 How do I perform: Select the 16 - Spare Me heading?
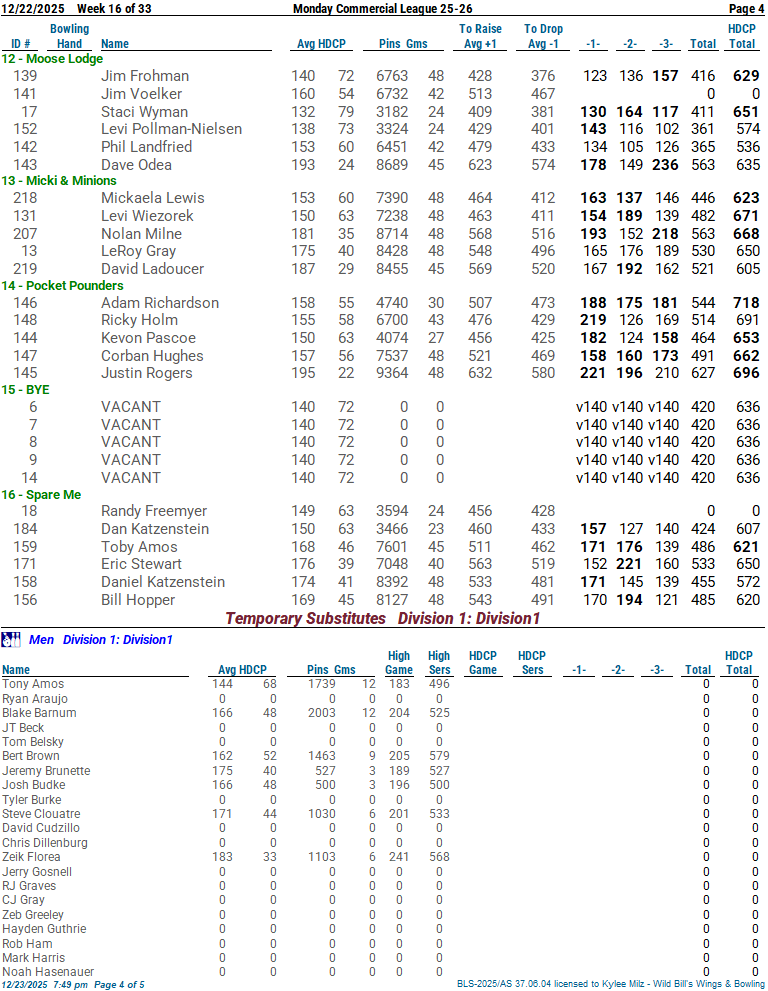tap(41, 495)
